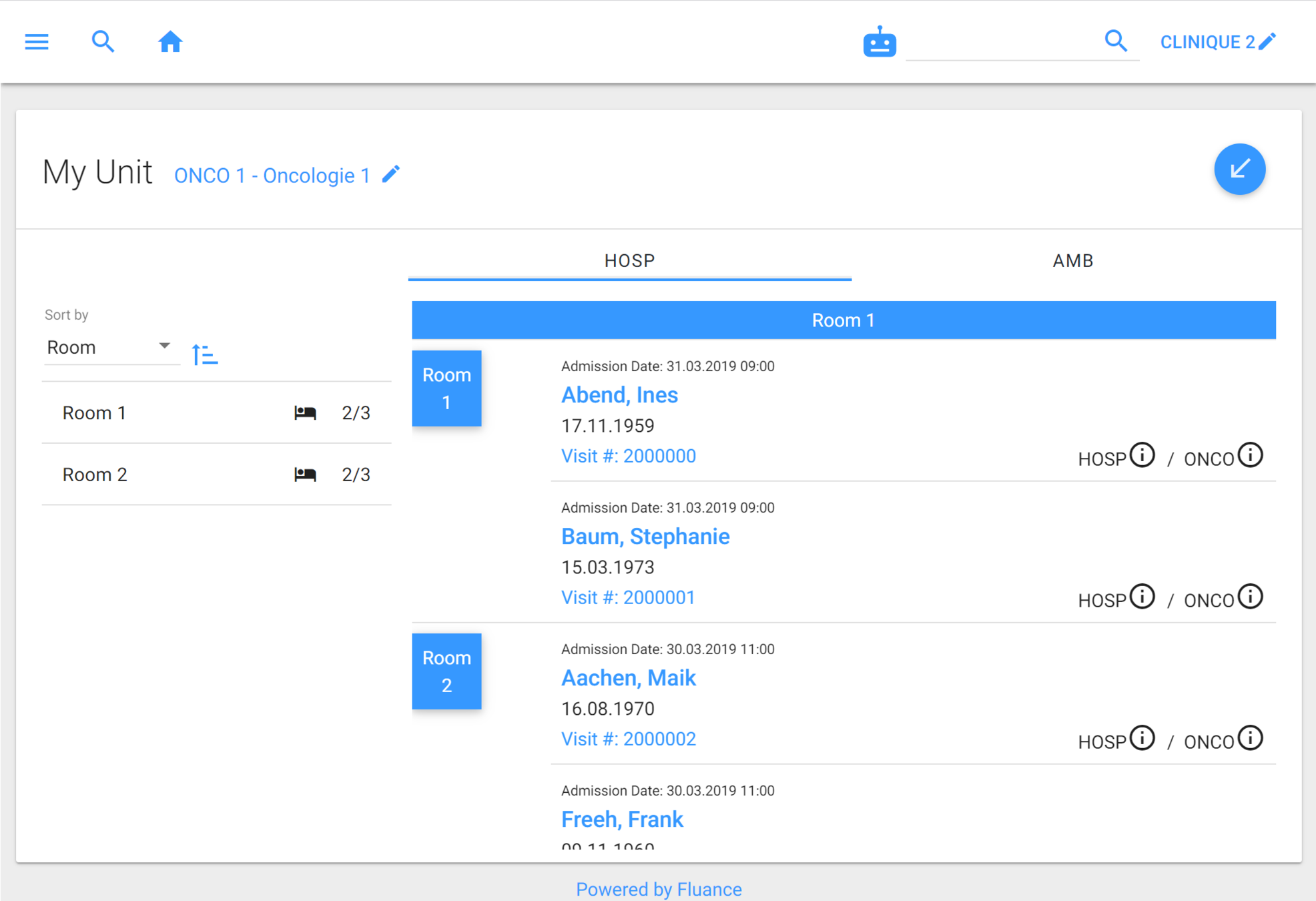
Task: Show ONCO info for Baum, Stephanie
Action: pos(1251,597)
